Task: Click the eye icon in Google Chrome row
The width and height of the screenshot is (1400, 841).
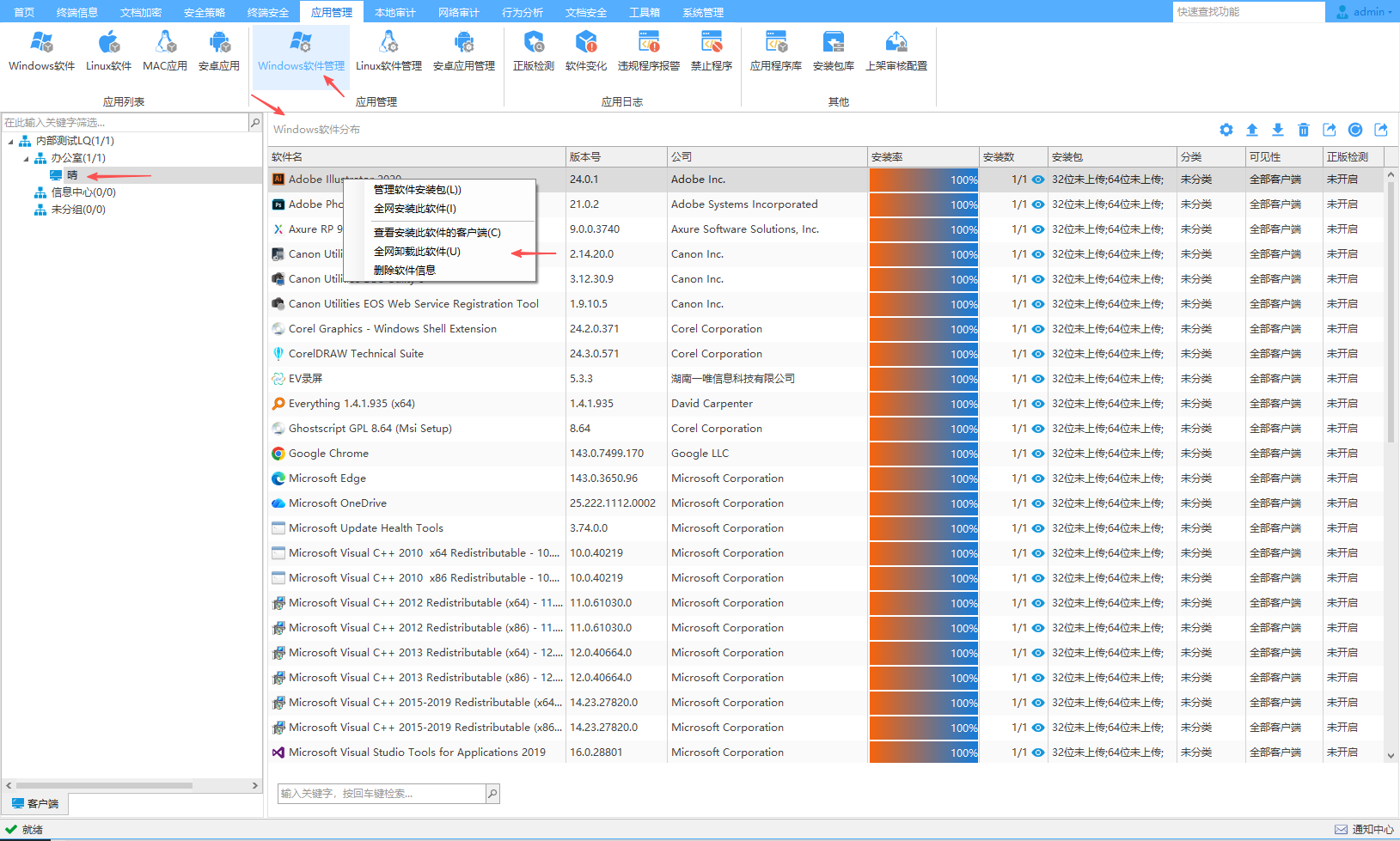Action: coord(1038,454)
